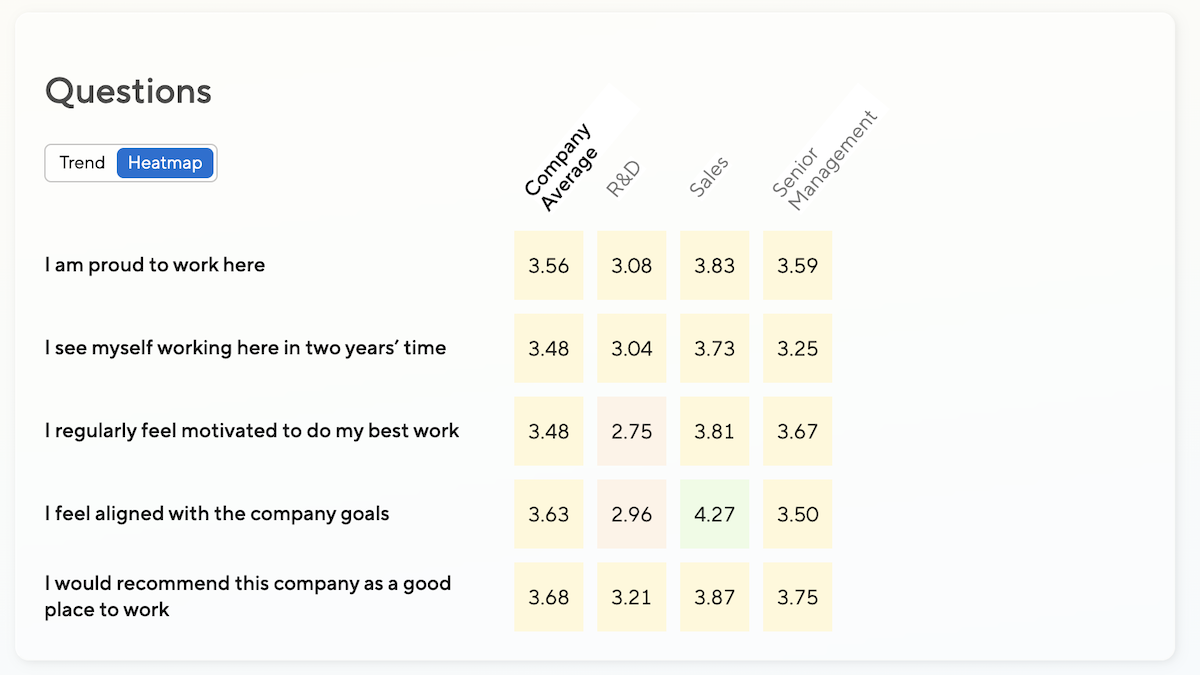The height and width of the screenshot is (675, 1200).
Task: Open the 'I am proud to work here' question
Action: [x=155, y=265]
